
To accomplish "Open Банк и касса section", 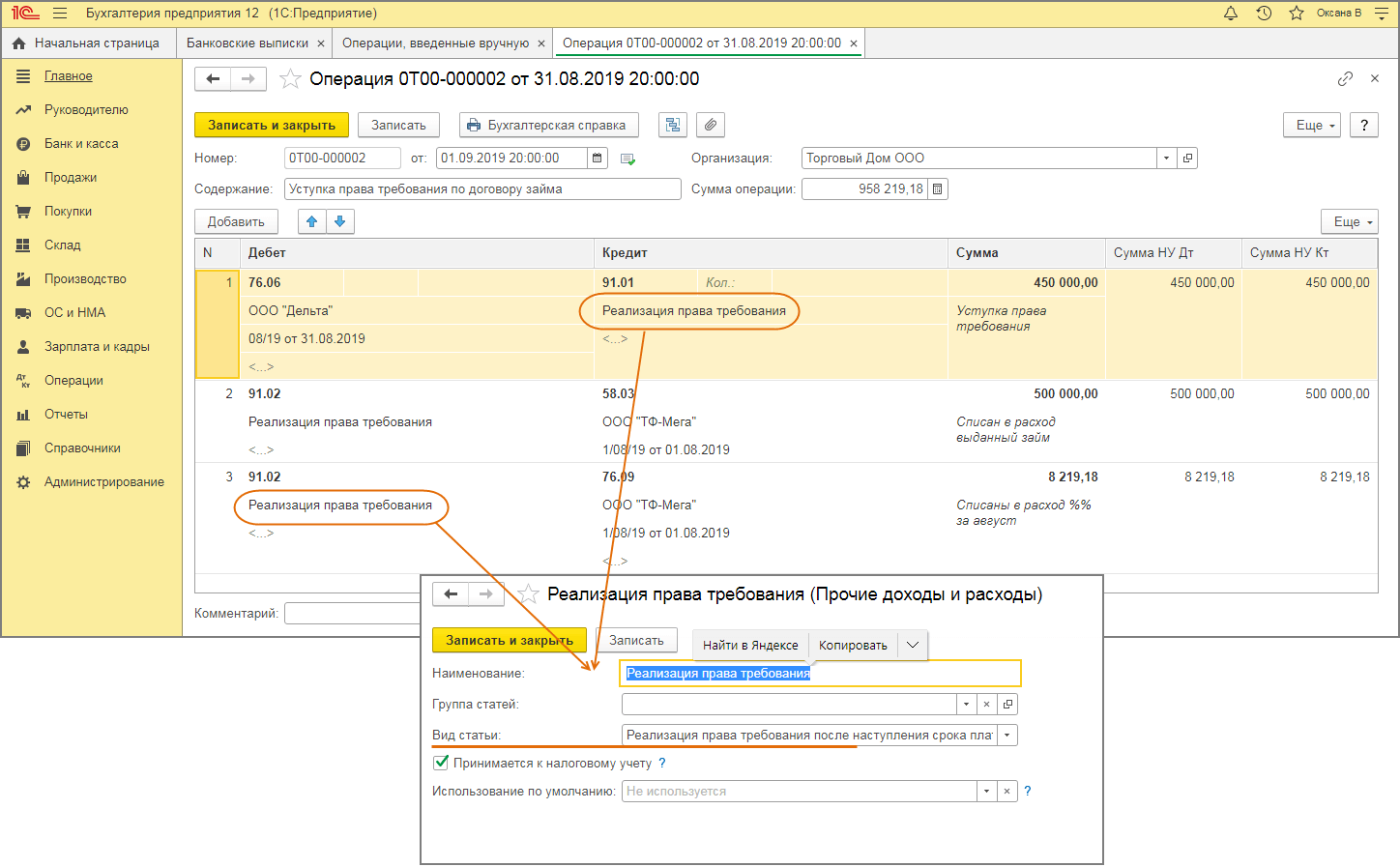I will [81, 144].
